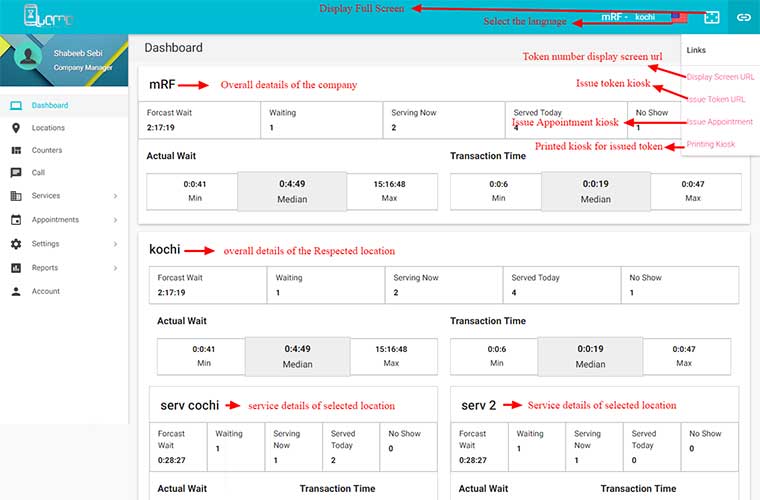
Task: Click mRF Transaction Time Median 0:0:19
Action: 595,191
